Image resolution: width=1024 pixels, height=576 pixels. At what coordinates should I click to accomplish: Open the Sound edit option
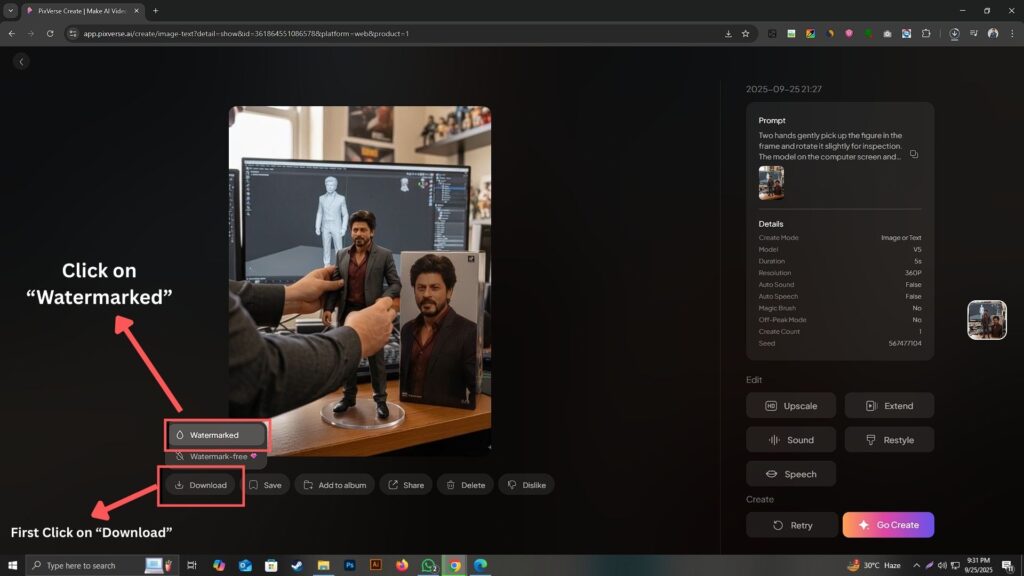pyautogui.click(x=791, y=440)
